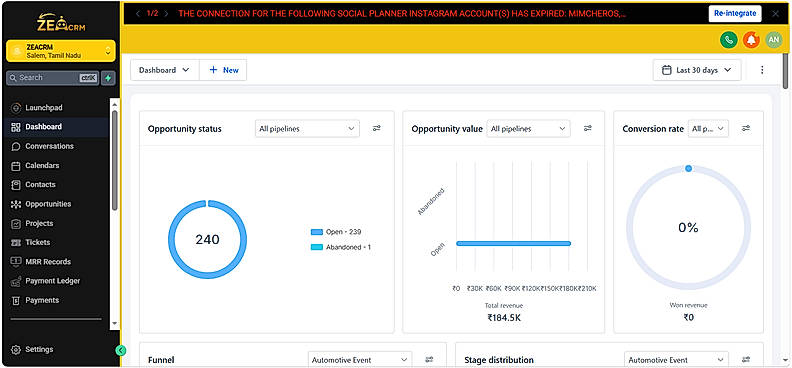Open Stage distribution Automotive Event dropdown
Image resolution: width=792 pixels, height=368 pixels.
tap(676, 360)
